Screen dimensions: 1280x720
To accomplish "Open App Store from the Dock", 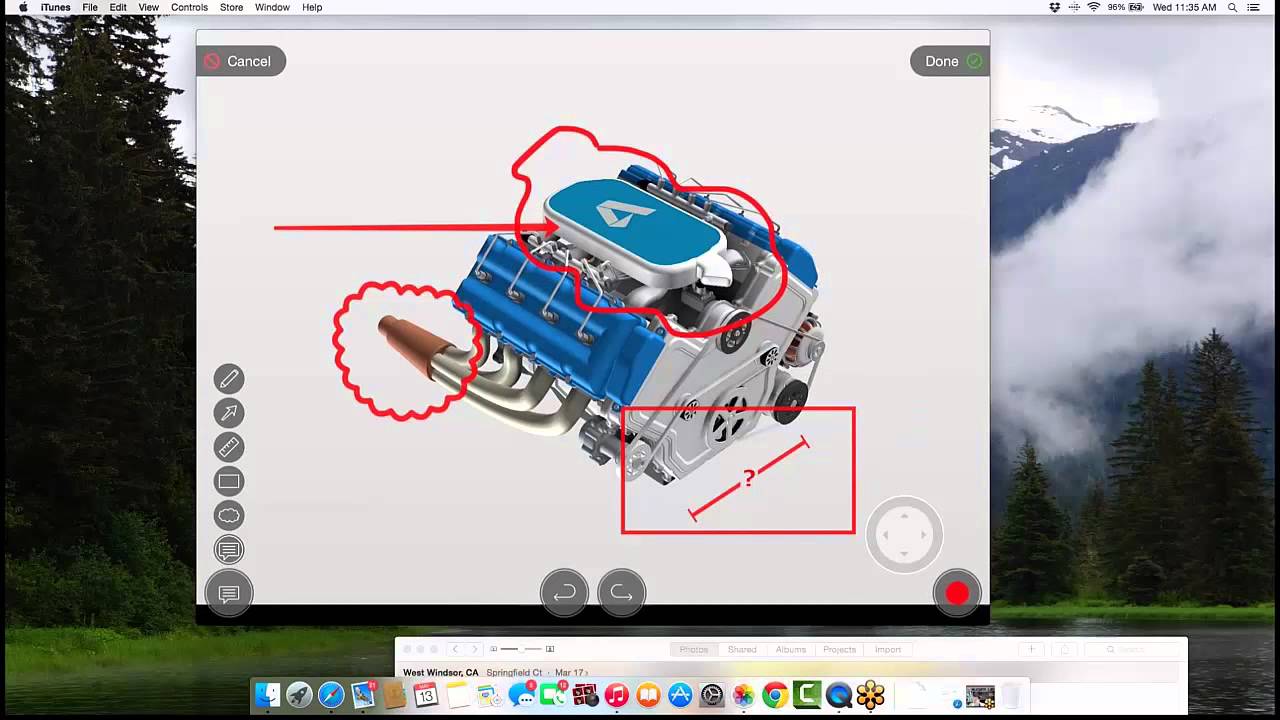I will (680, 695).
